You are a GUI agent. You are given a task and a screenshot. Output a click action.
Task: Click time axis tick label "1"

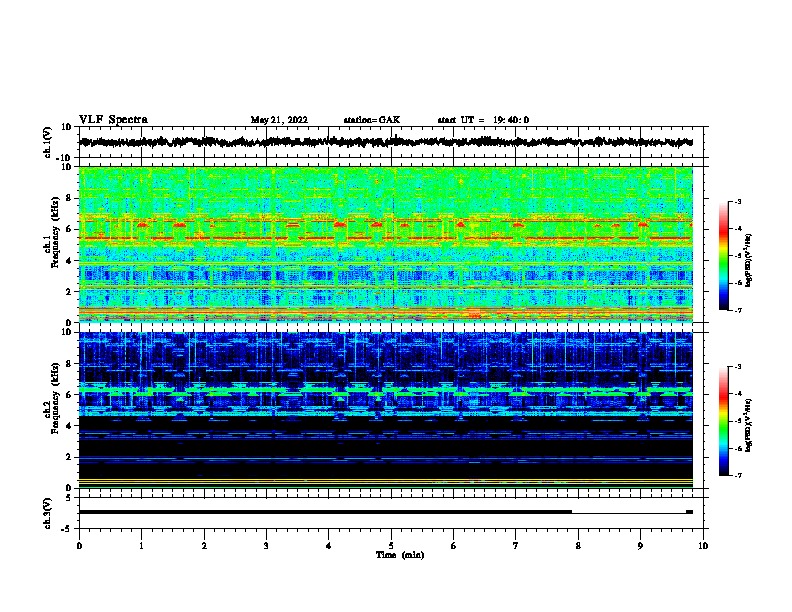click(141, 546)
